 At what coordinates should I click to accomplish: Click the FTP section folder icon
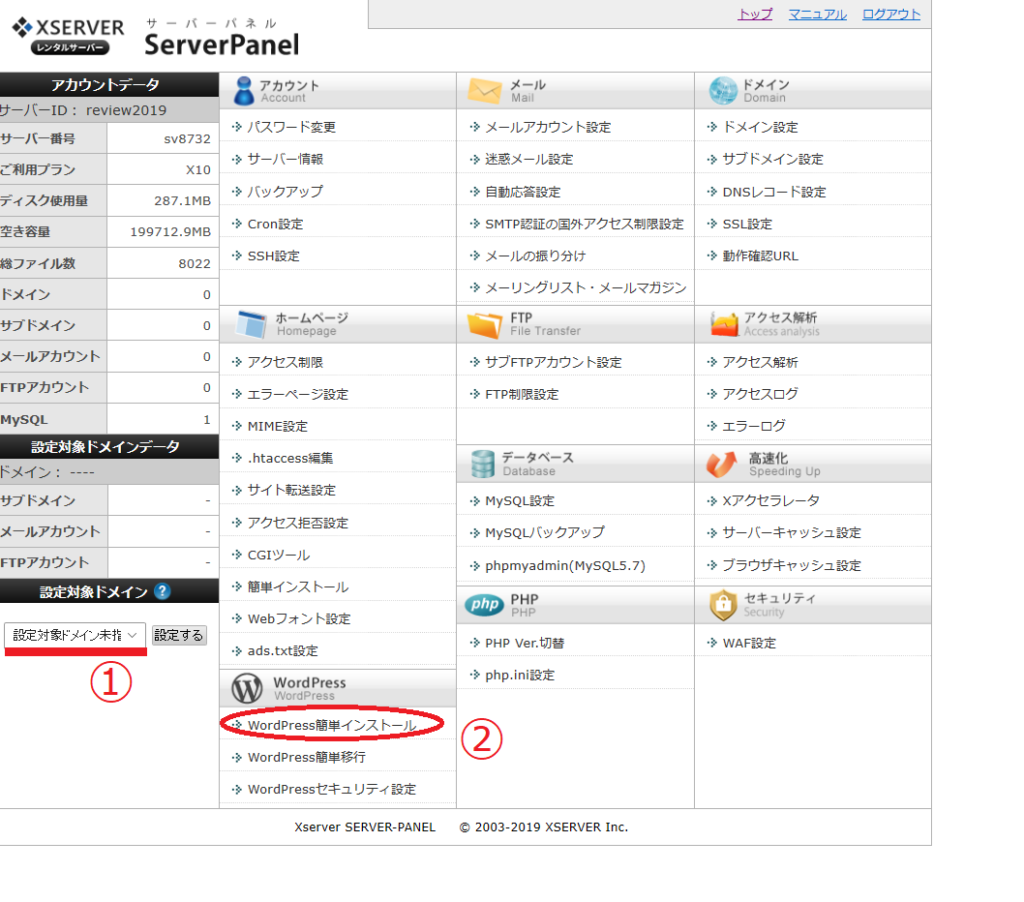(485, 325)
